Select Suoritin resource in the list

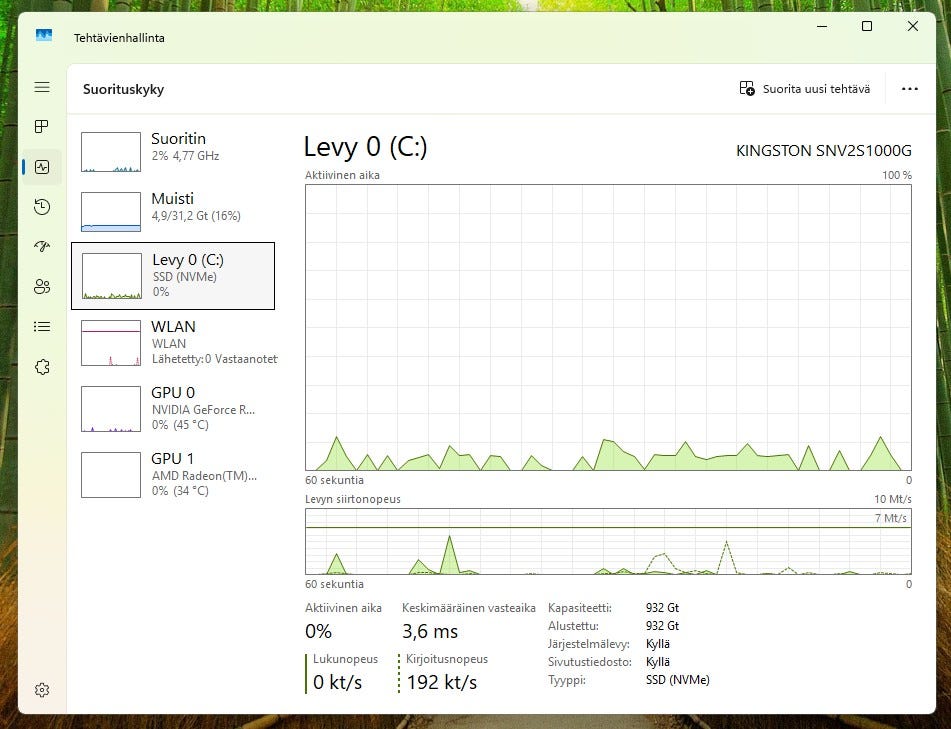click(173, 152)
